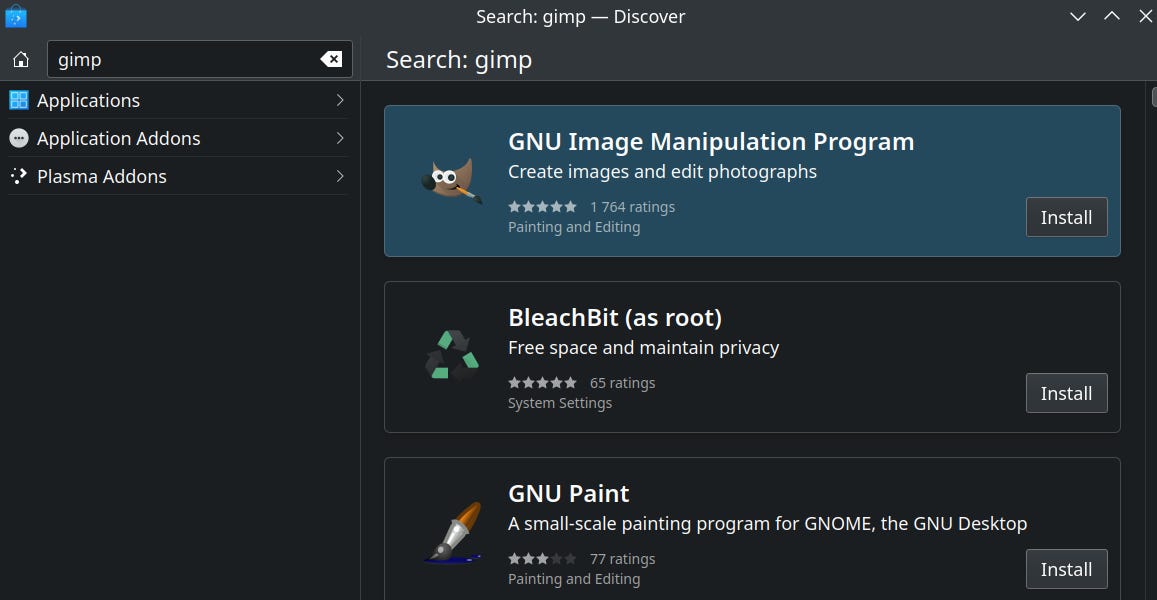Screen dimensions: 1157x600
Task: Expand the Application Addons category
Action: point(340,138)
